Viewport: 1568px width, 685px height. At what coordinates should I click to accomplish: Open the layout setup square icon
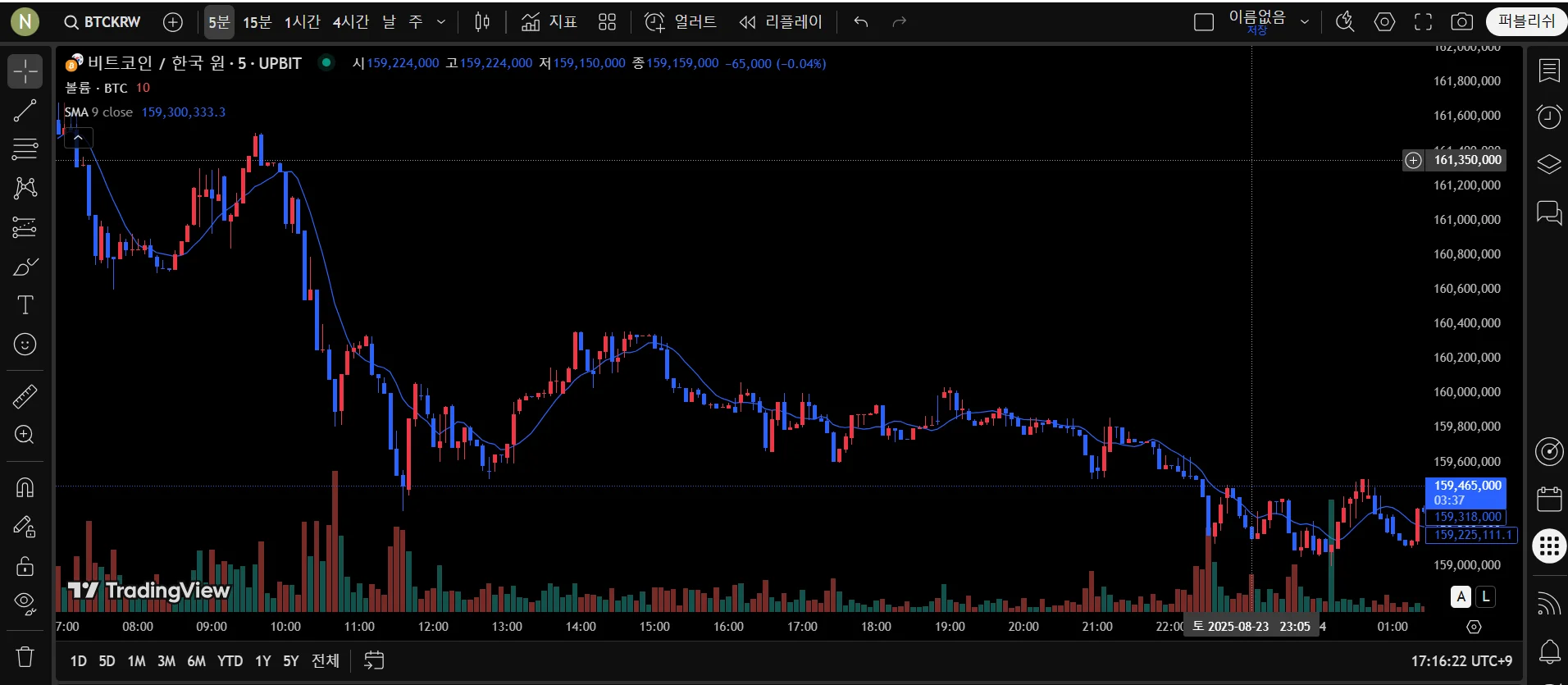1204,22
